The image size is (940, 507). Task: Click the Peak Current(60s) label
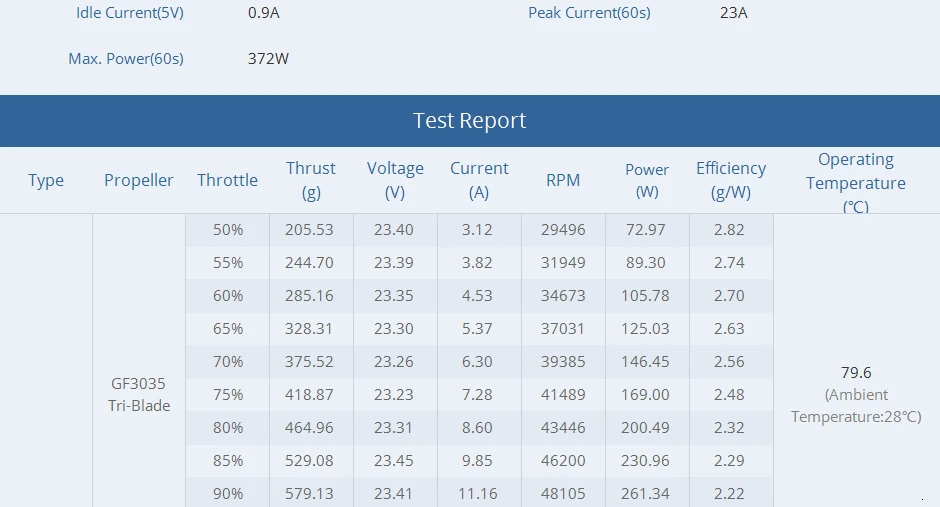(589, 13)
